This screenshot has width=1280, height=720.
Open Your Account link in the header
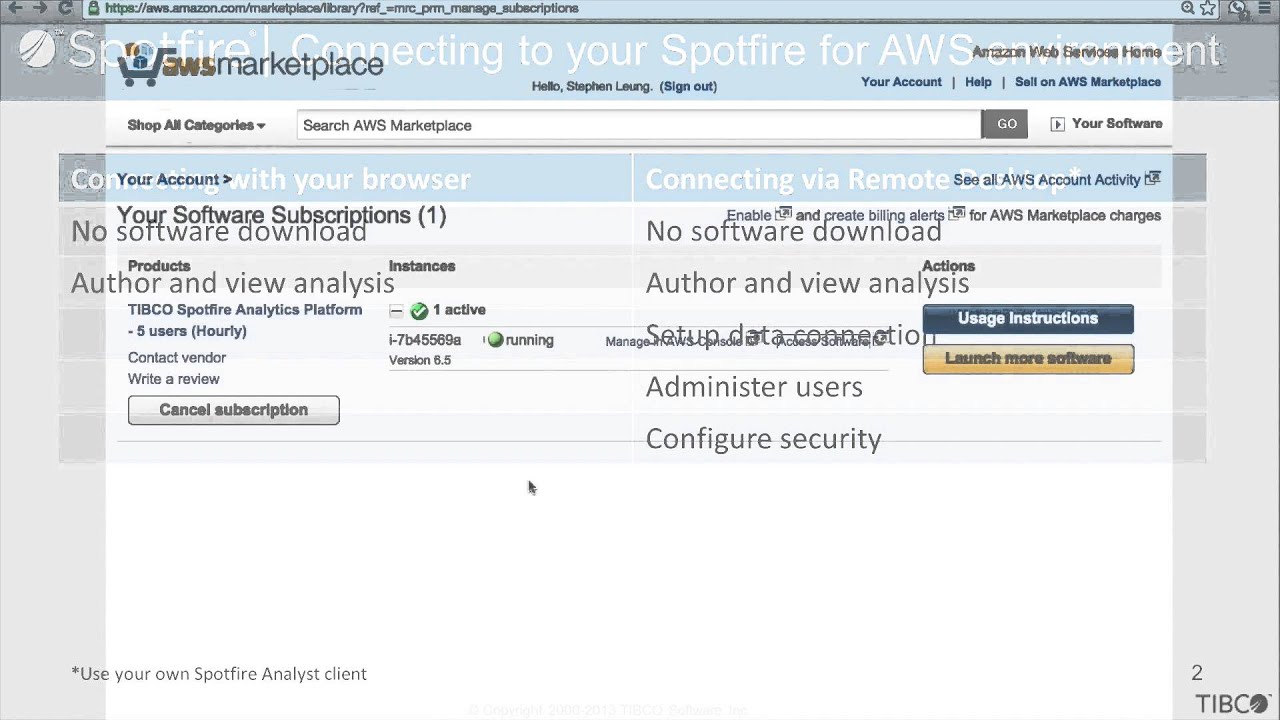tap(901, 82)
